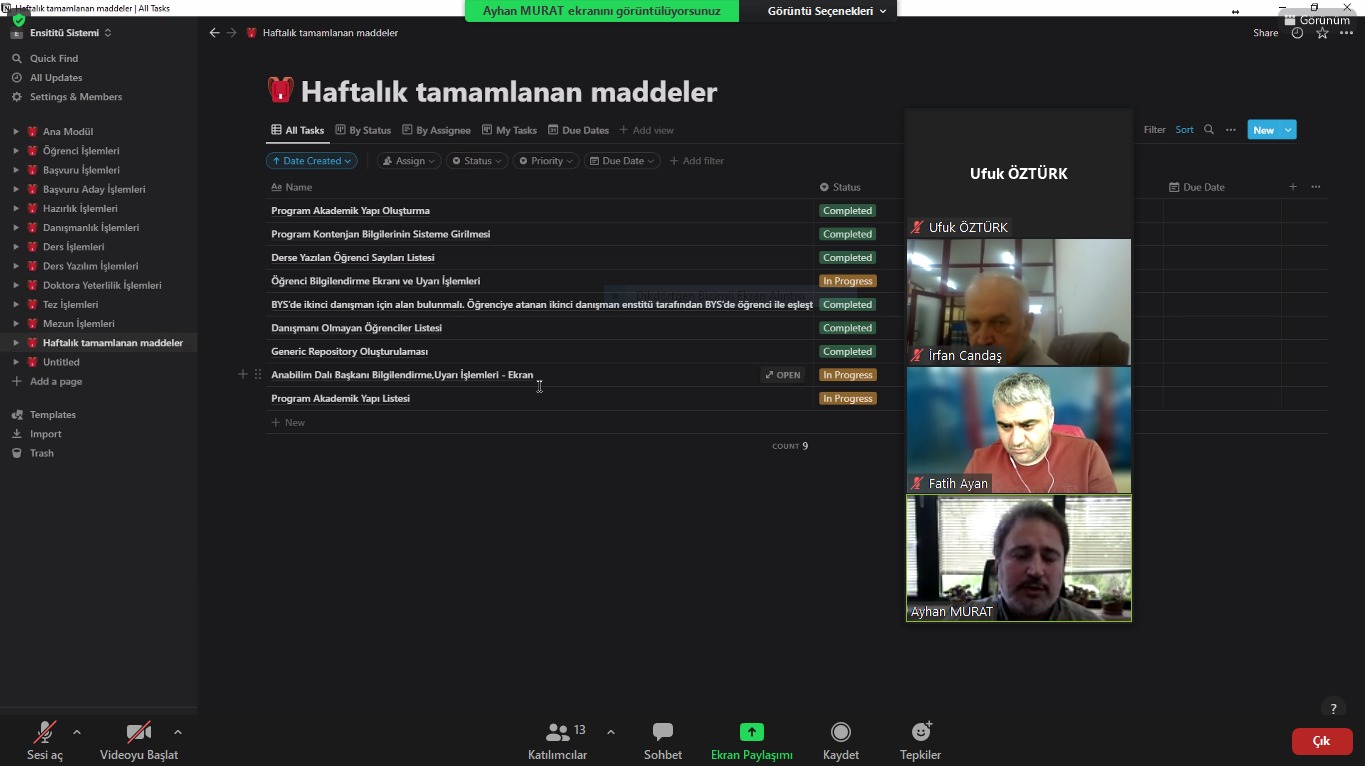The image size is (1365, 766).
Task: Click the search icon in table toolbar
Action: tap(1209, 130)
